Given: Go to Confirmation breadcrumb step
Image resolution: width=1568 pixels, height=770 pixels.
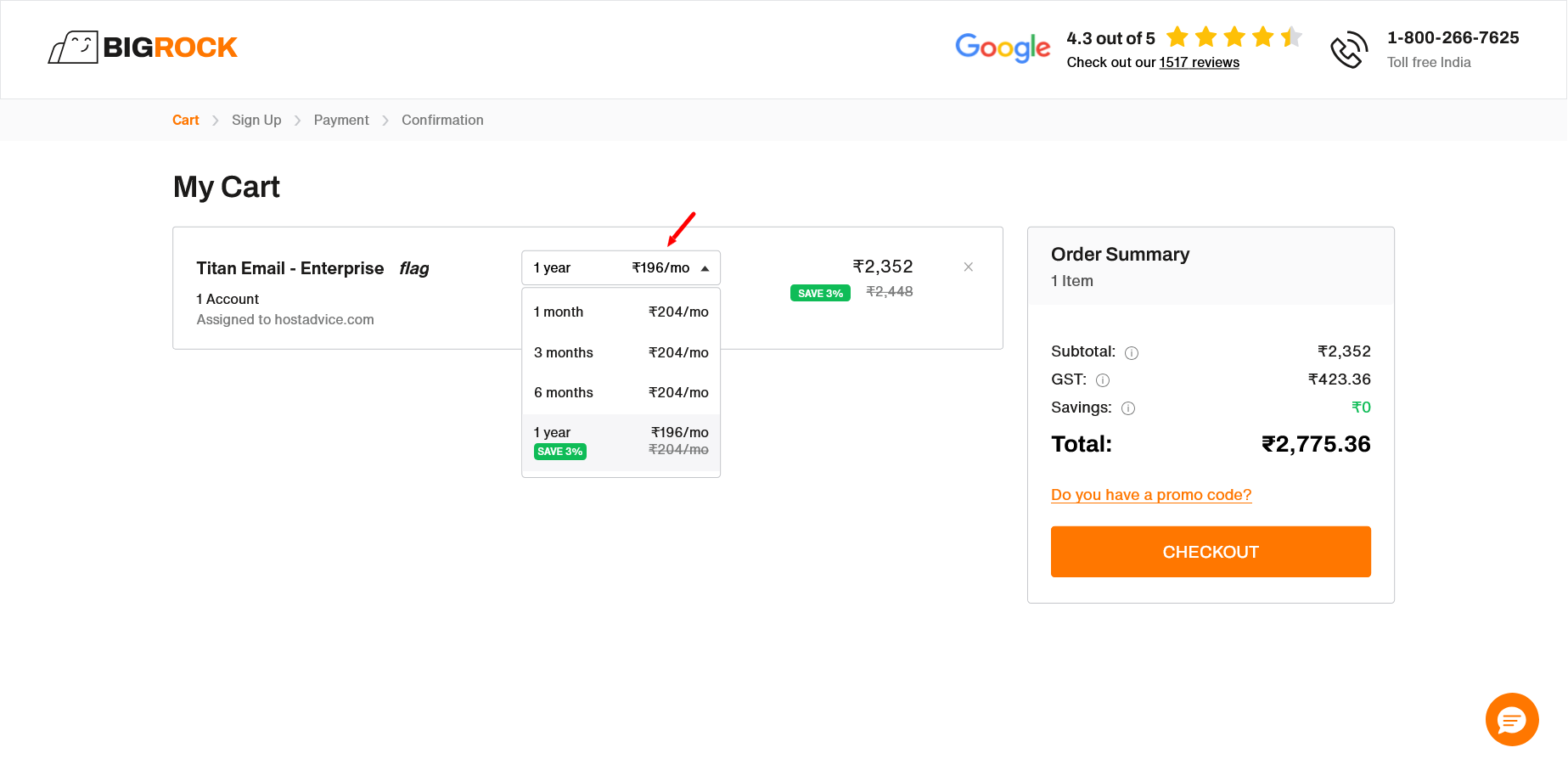Looking at the screenshot, I should point(442,120).
